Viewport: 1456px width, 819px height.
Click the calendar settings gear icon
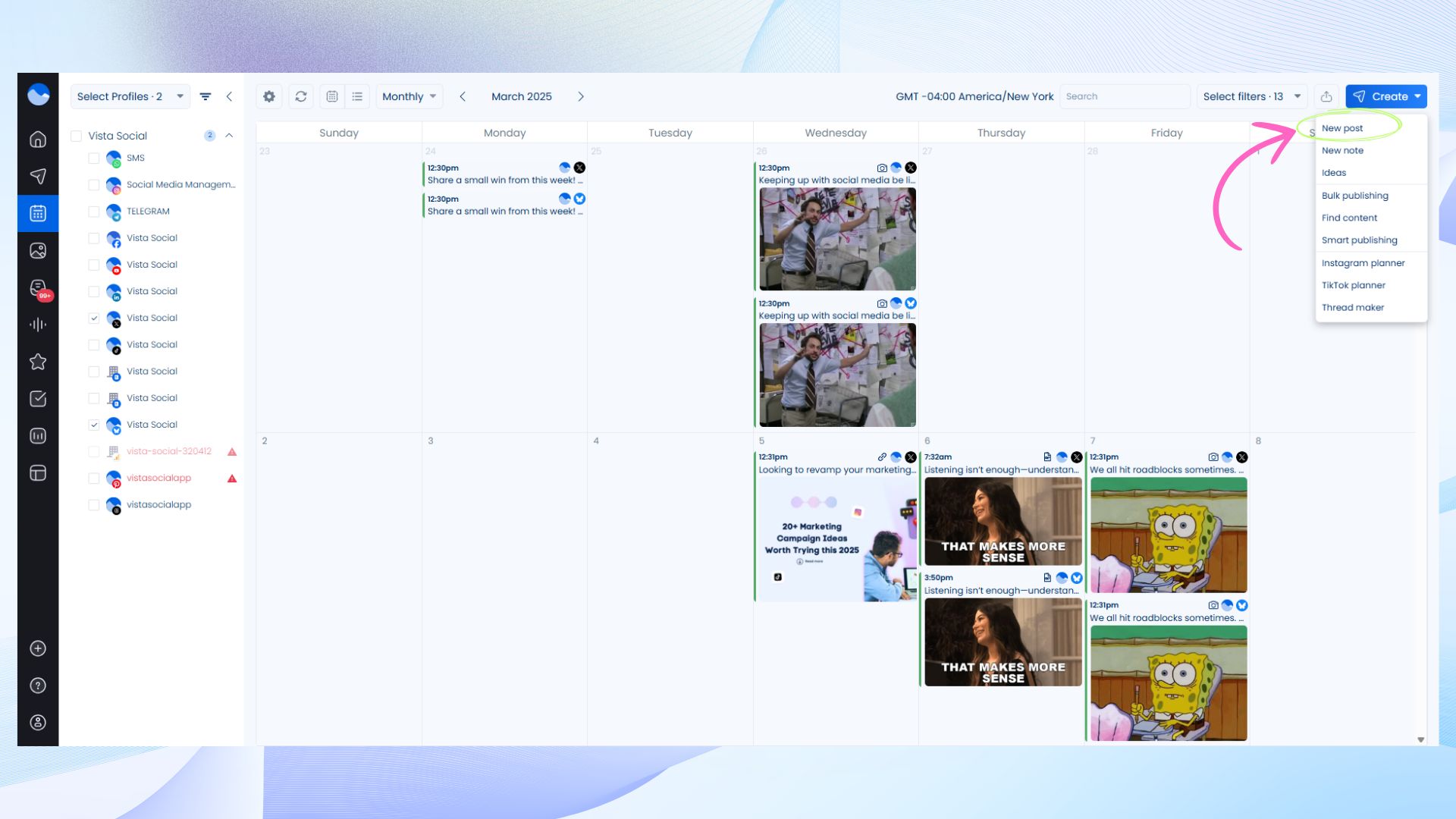click(269, 96)
